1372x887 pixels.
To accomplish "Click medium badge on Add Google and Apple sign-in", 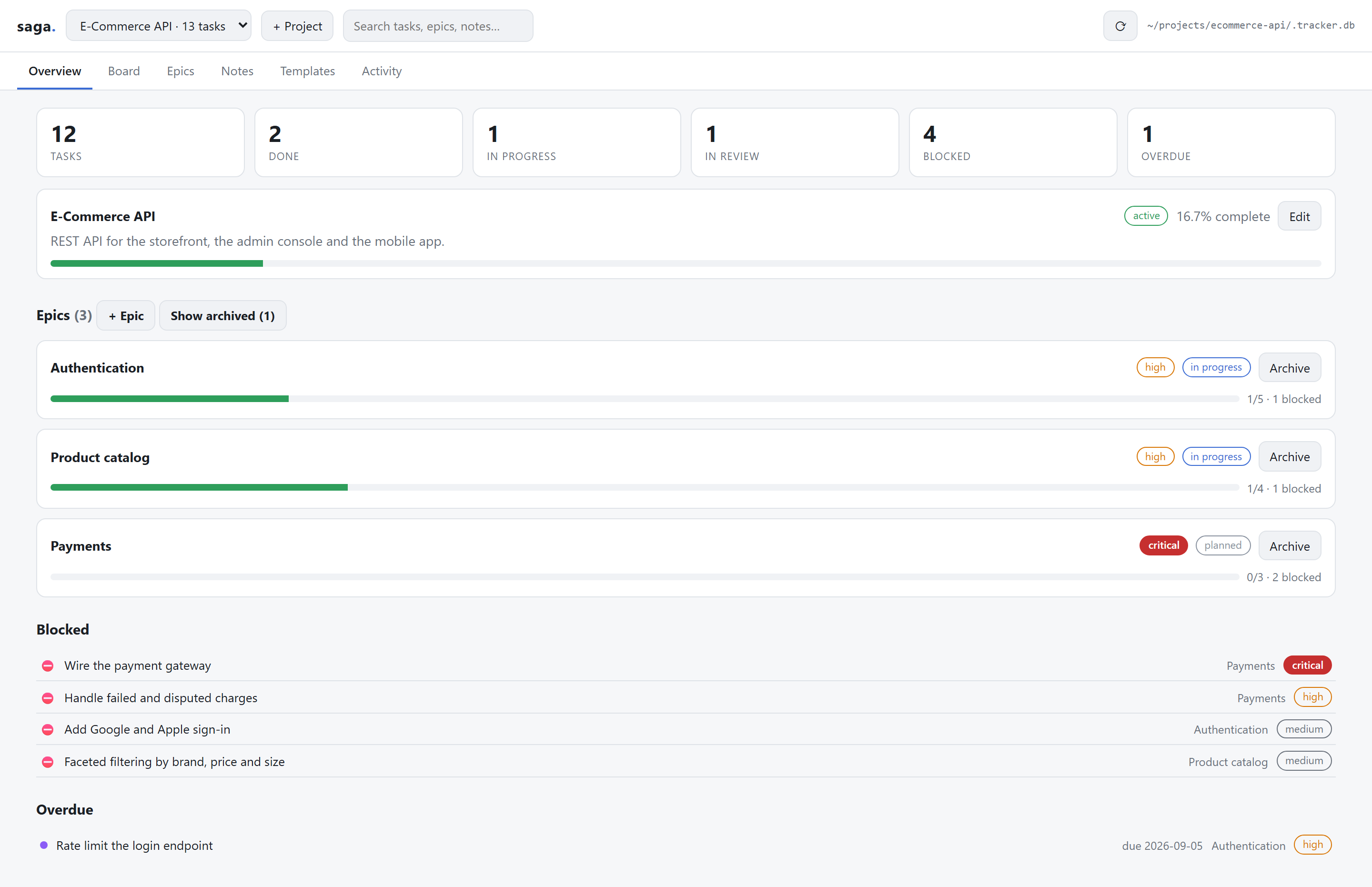I will [x=1304, y=729].
